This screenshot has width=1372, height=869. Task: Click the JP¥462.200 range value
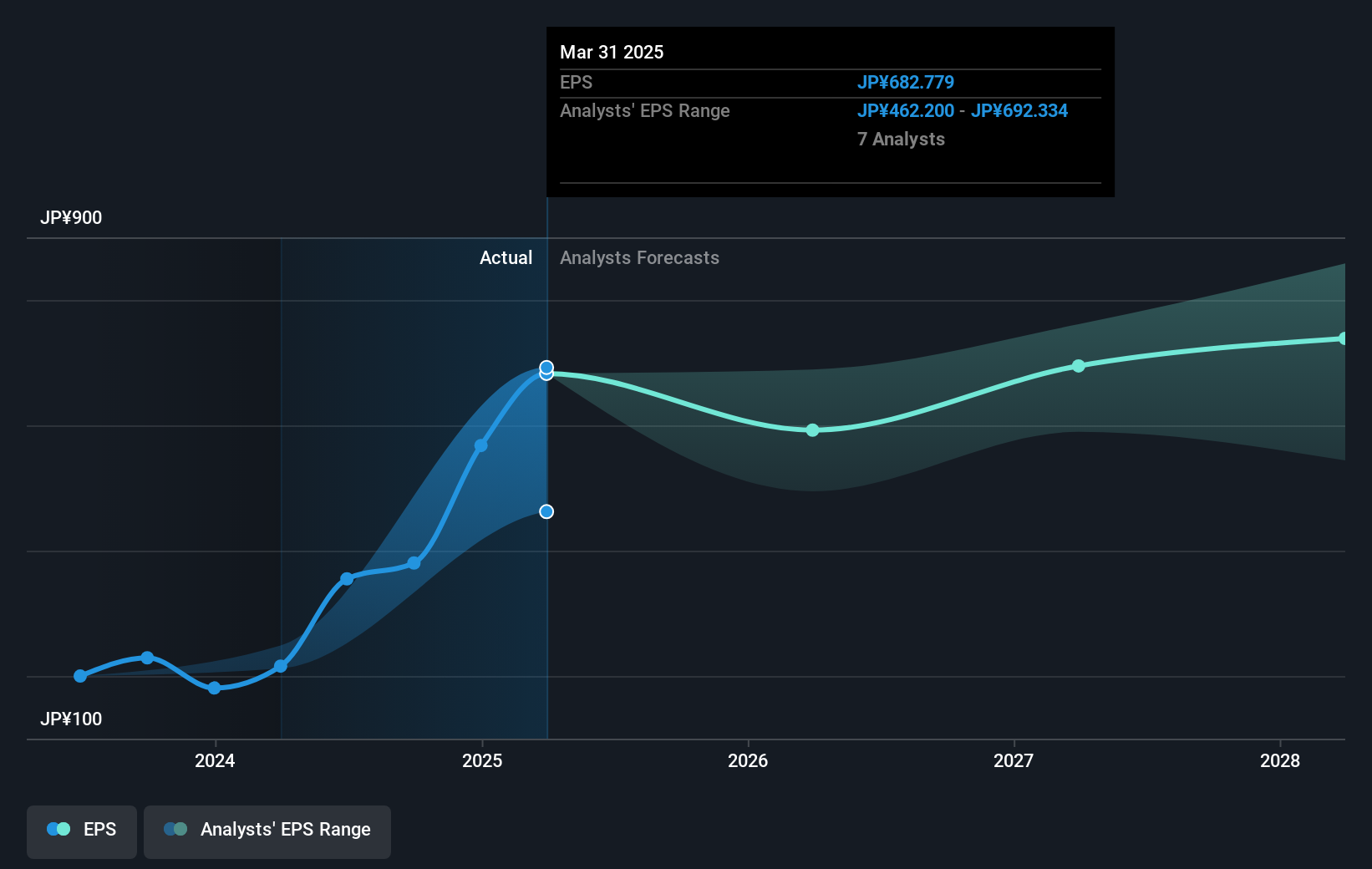pos(906,110)
